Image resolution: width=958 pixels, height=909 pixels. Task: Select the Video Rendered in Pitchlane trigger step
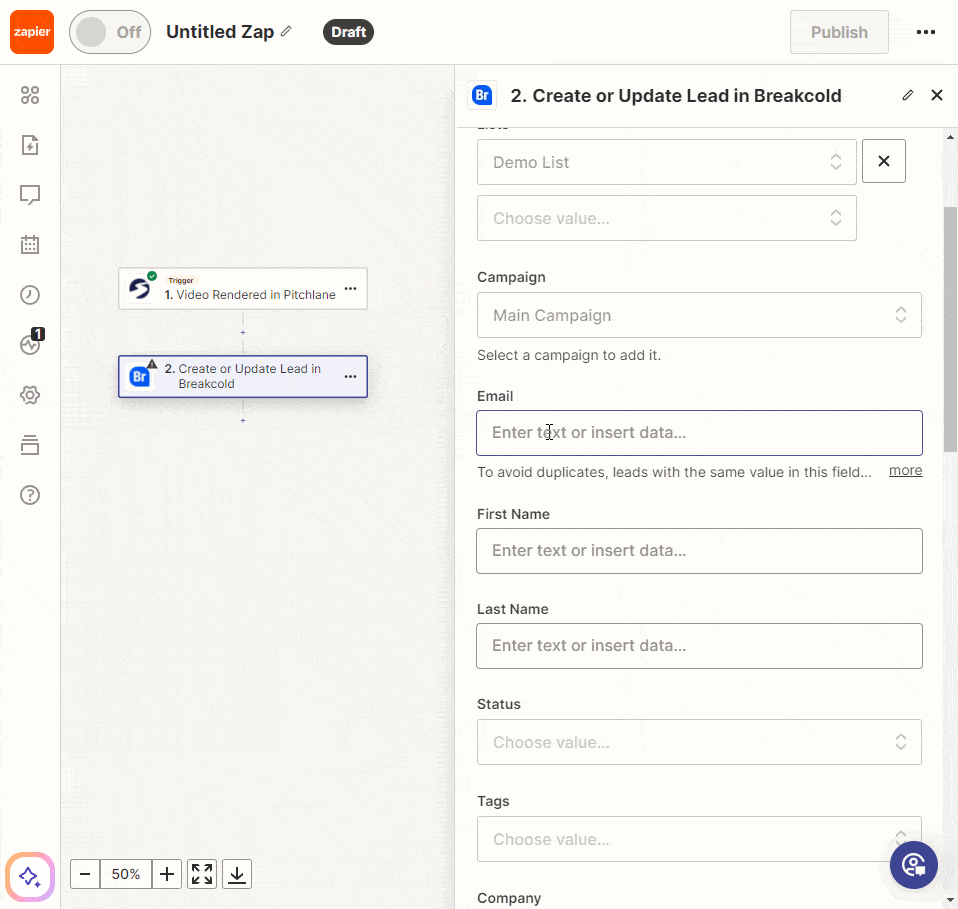pos(243,288)
